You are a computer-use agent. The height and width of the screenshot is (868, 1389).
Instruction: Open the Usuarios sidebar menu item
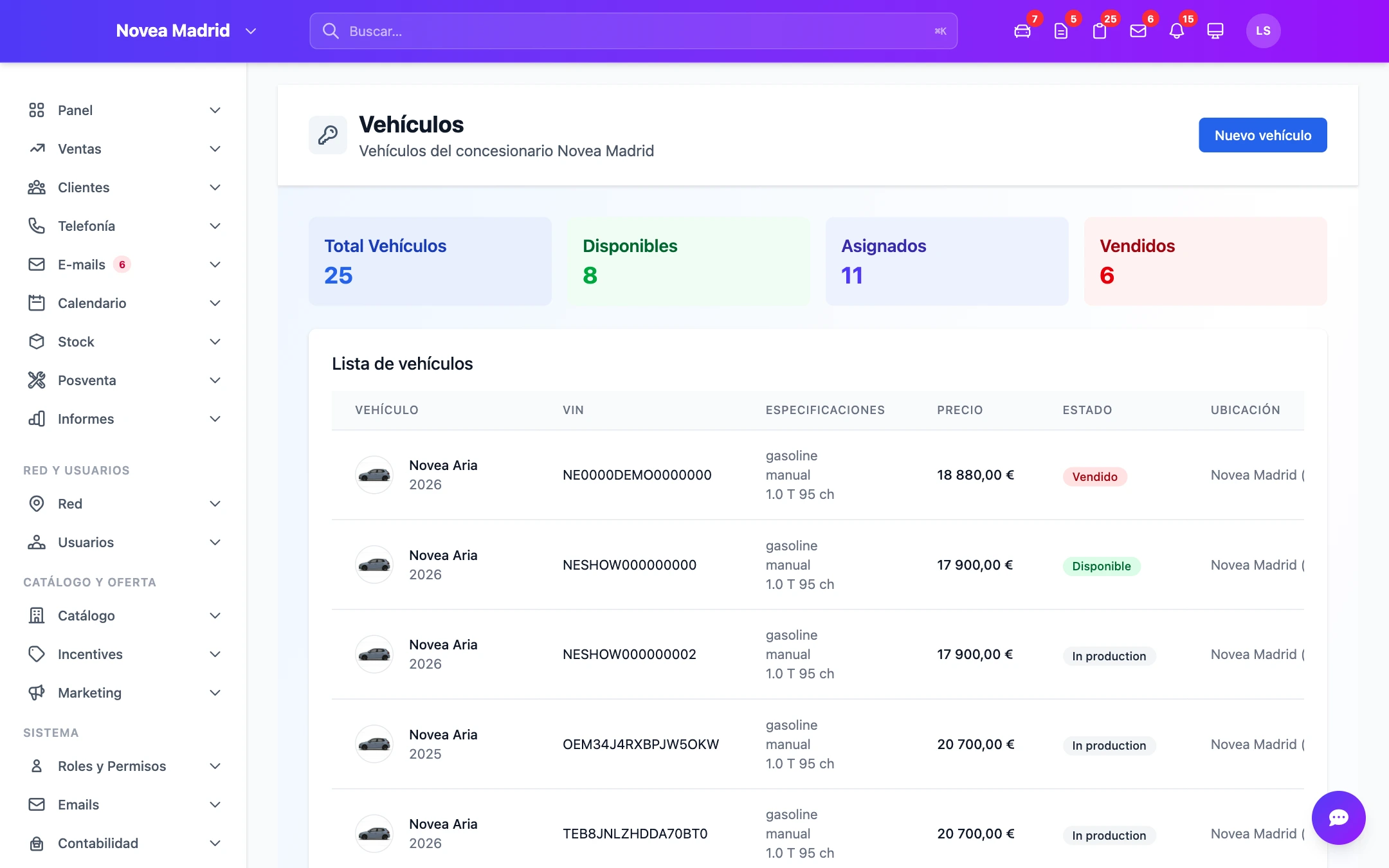(125, 542)
